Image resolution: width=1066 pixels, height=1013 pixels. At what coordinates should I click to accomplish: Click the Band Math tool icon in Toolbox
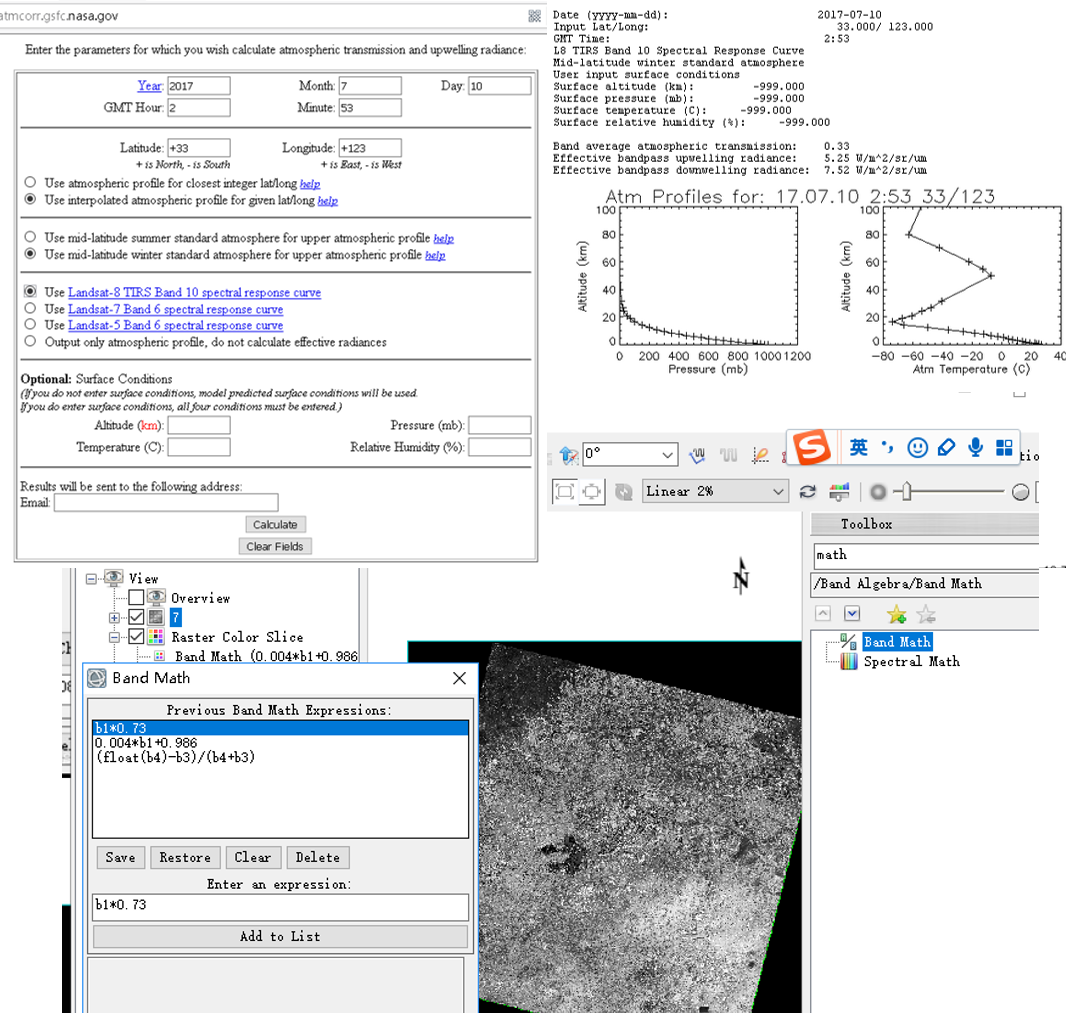click(x=848, y=641)
